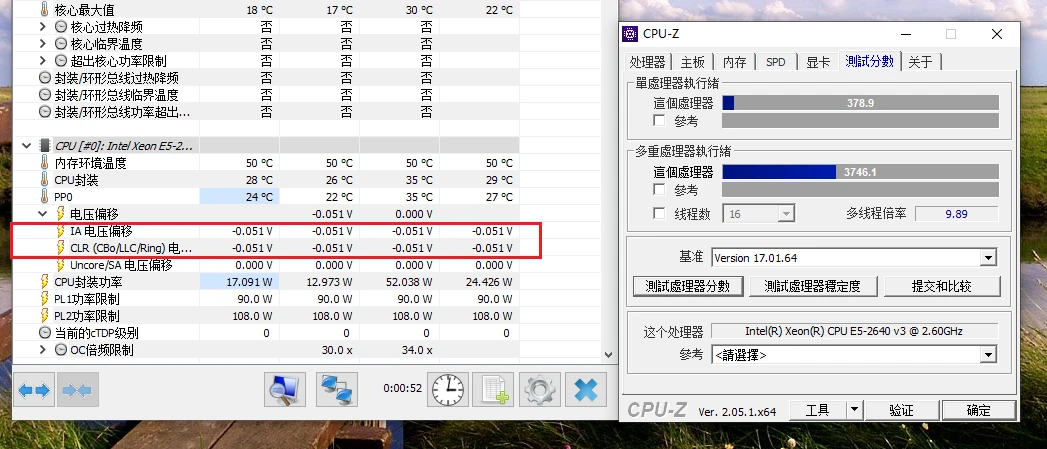Viewport: 1047px width, 449px height.
Task: Open the 參考 <請選擇> processor dropdown
Action: (x=988, y=355)
